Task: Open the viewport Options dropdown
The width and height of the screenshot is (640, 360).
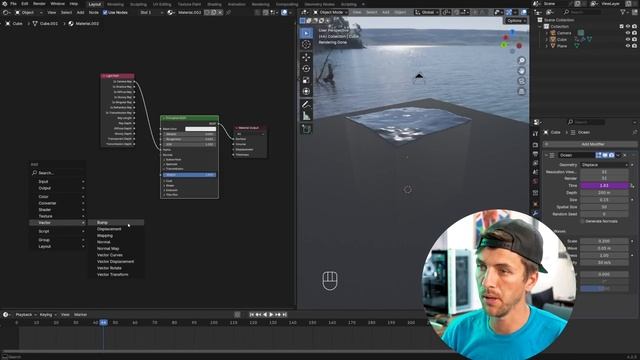Action: pyautogui.click(x=516, y=21)
